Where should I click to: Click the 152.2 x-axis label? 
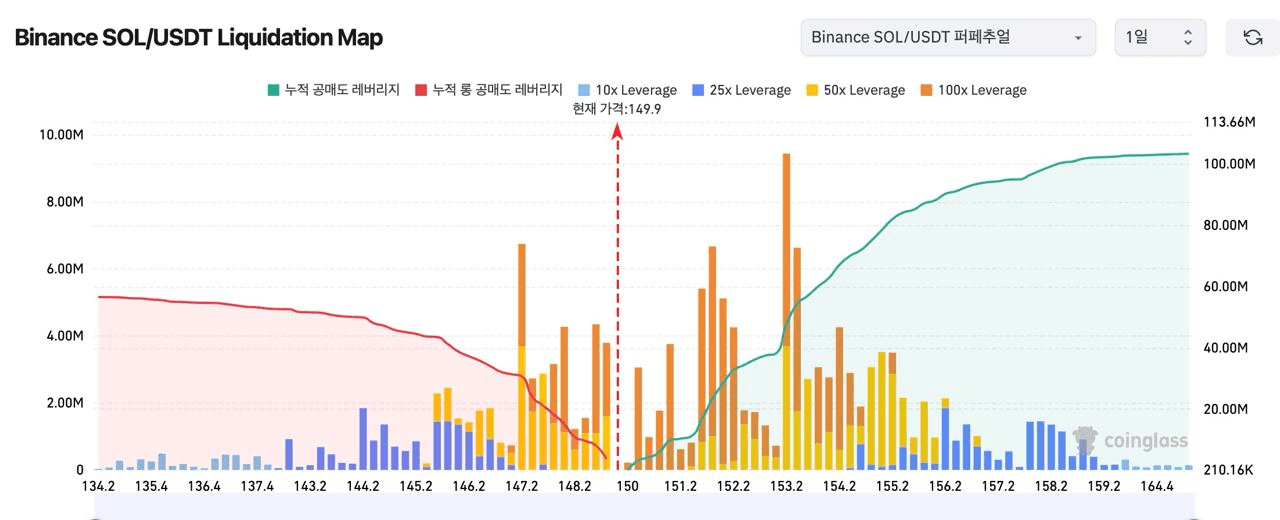click(x=733, y=487)
